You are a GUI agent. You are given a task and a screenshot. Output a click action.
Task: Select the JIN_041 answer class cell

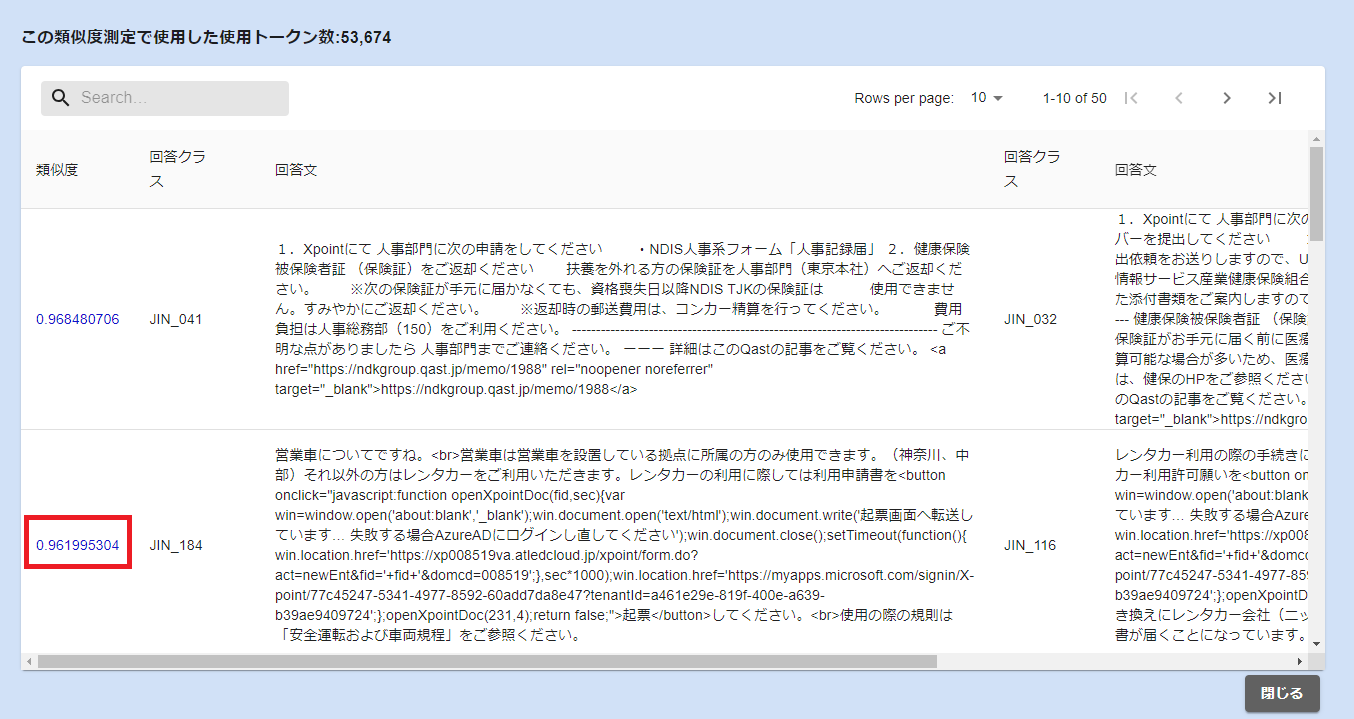click(x=176, y=320)
